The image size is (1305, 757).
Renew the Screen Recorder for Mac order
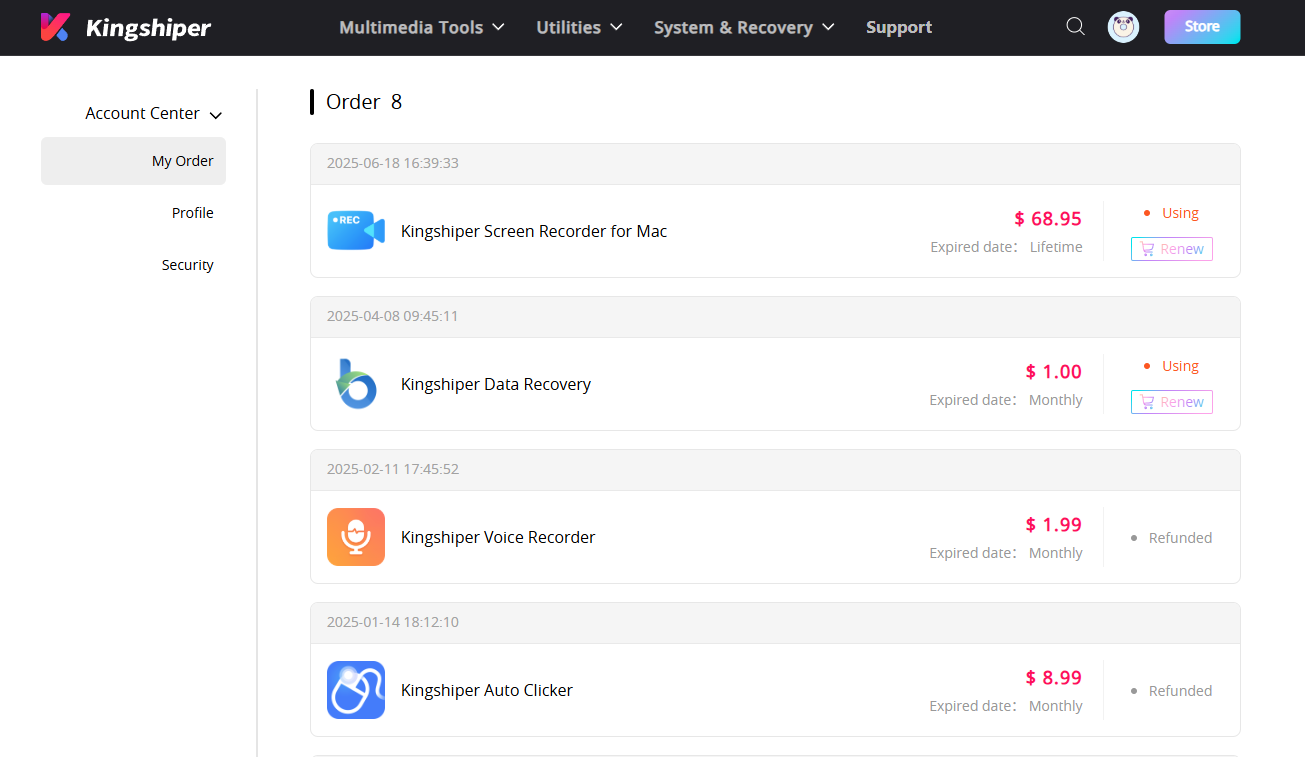pos(1171,249)
